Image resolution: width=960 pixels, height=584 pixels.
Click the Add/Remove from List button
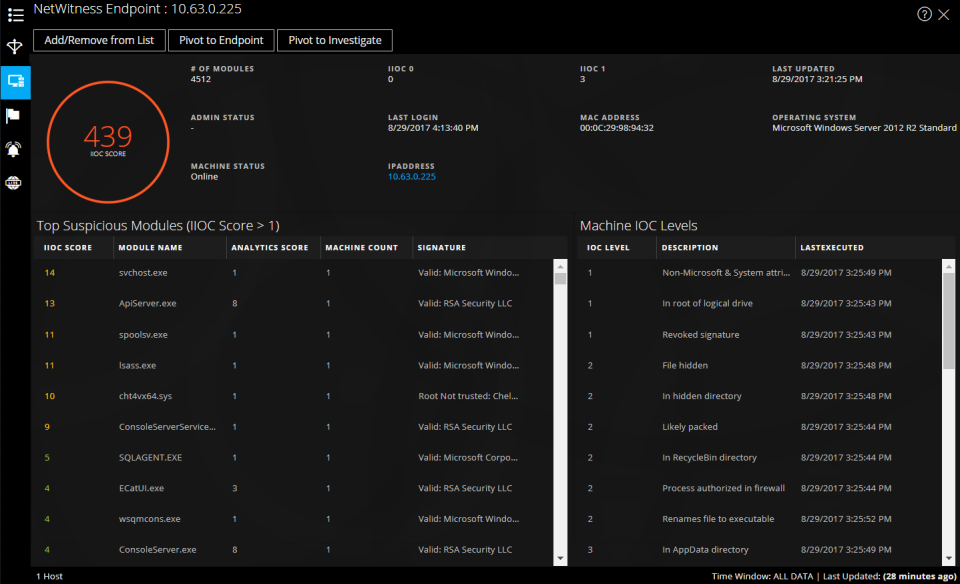pos(99,40)
